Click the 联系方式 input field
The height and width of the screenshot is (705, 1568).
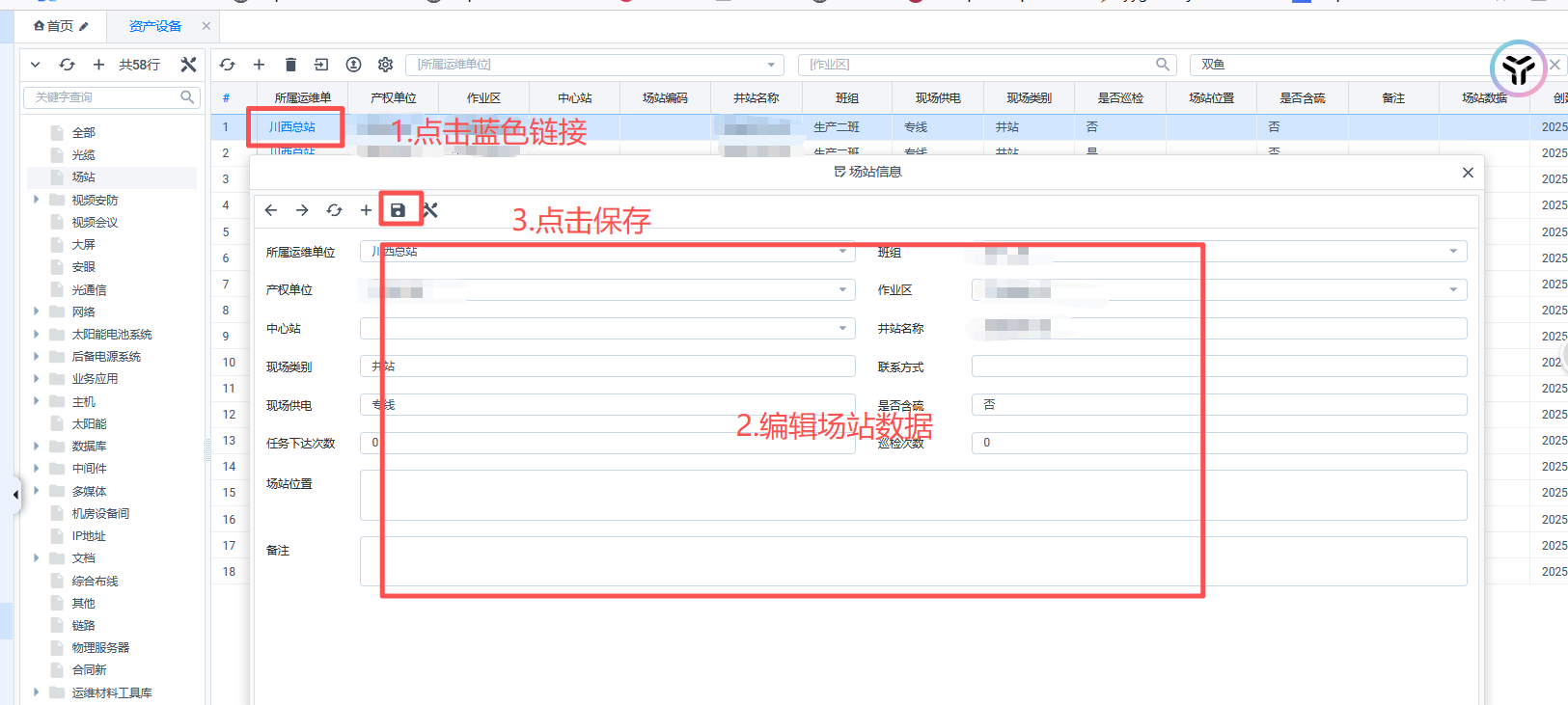[1218, 366]
